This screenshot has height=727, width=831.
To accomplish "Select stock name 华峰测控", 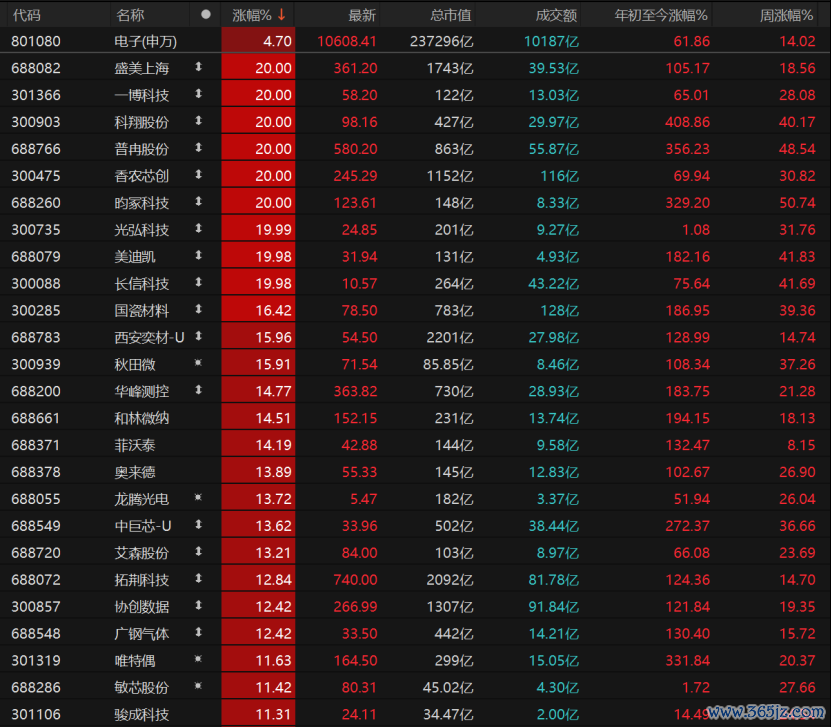I will pyautogui.click(x=142, y=392).
